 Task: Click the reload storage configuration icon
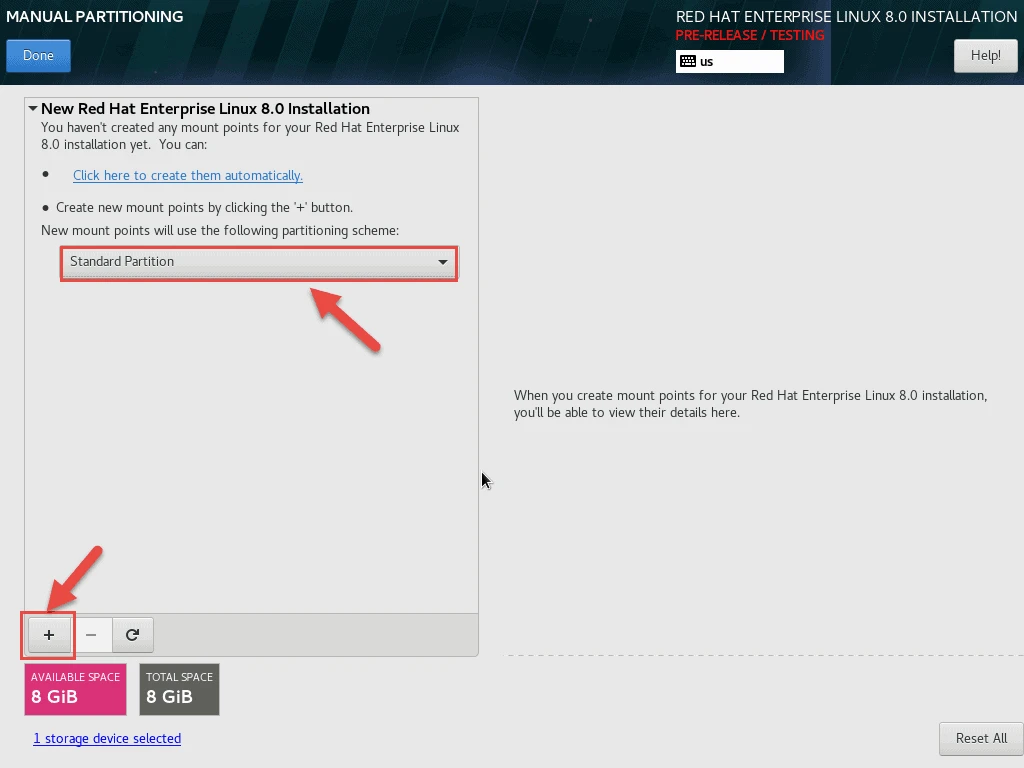coord(132,635)
